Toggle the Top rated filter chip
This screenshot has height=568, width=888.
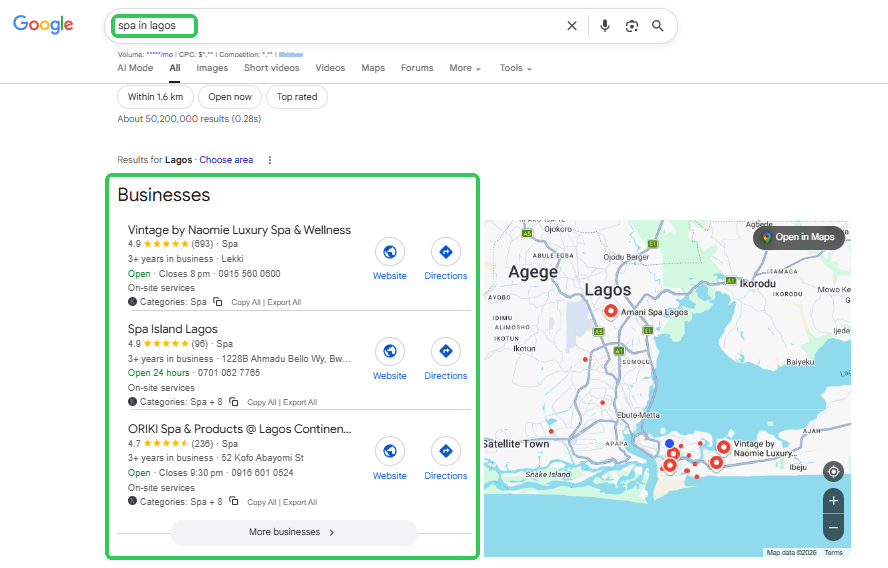coord(297,97)
